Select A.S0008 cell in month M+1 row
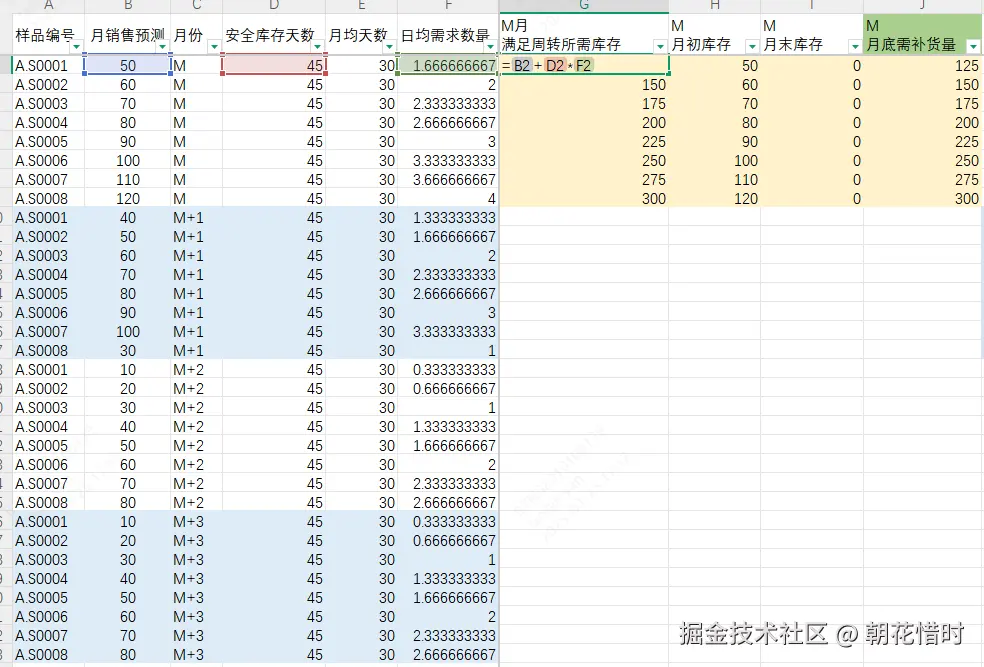This screenshot has height=667, width=984. (48, 351)
